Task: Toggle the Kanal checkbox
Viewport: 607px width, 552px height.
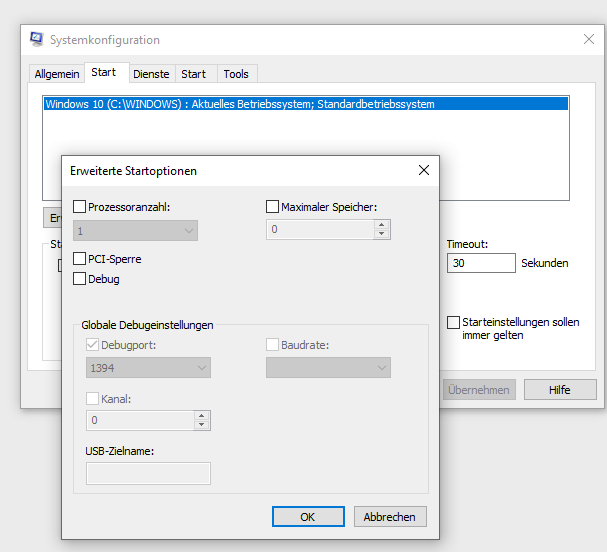Action: tap(92, 398)
